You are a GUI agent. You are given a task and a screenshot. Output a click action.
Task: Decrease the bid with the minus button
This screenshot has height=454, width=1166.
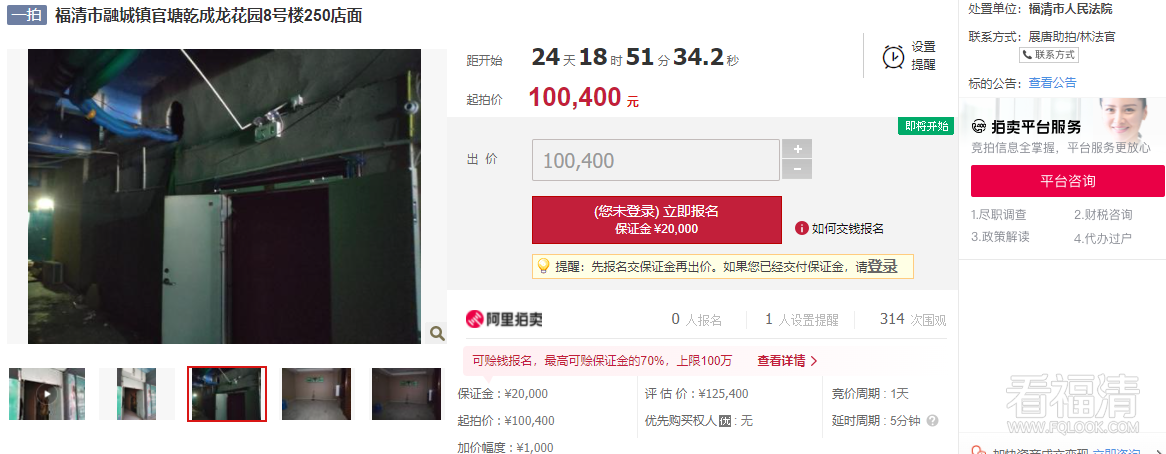(797, 169)
